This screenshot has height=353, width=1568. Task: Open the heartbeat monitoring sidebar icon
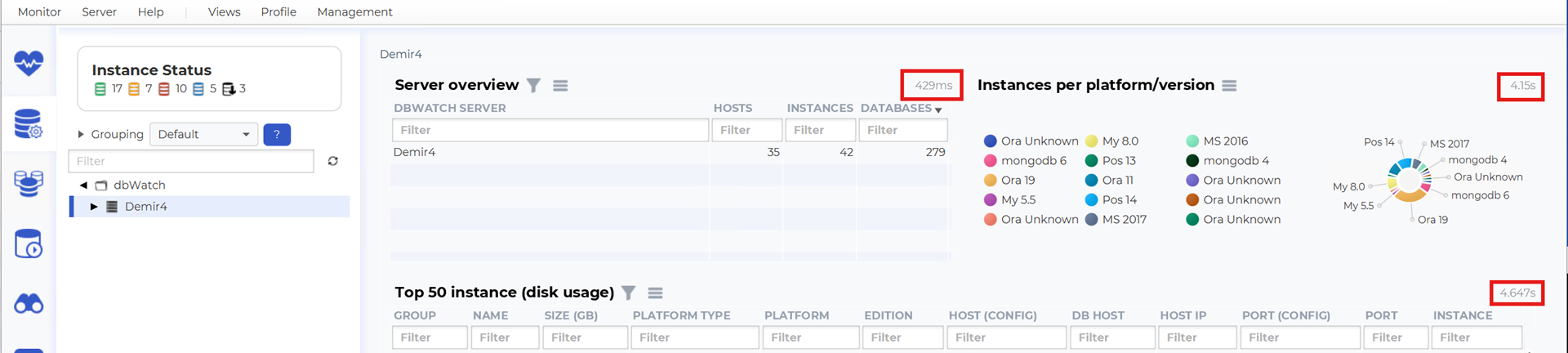(29, 63)
